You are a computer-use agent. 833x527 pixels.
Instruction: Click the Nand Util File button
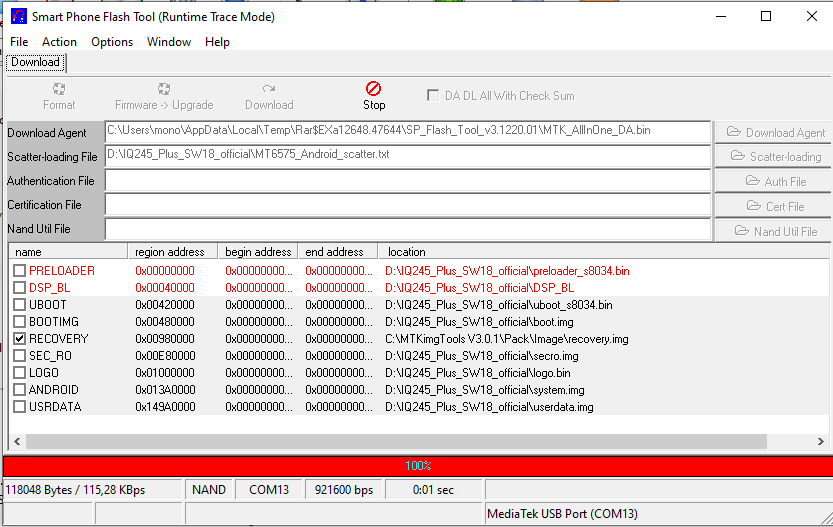pos(775,231)
